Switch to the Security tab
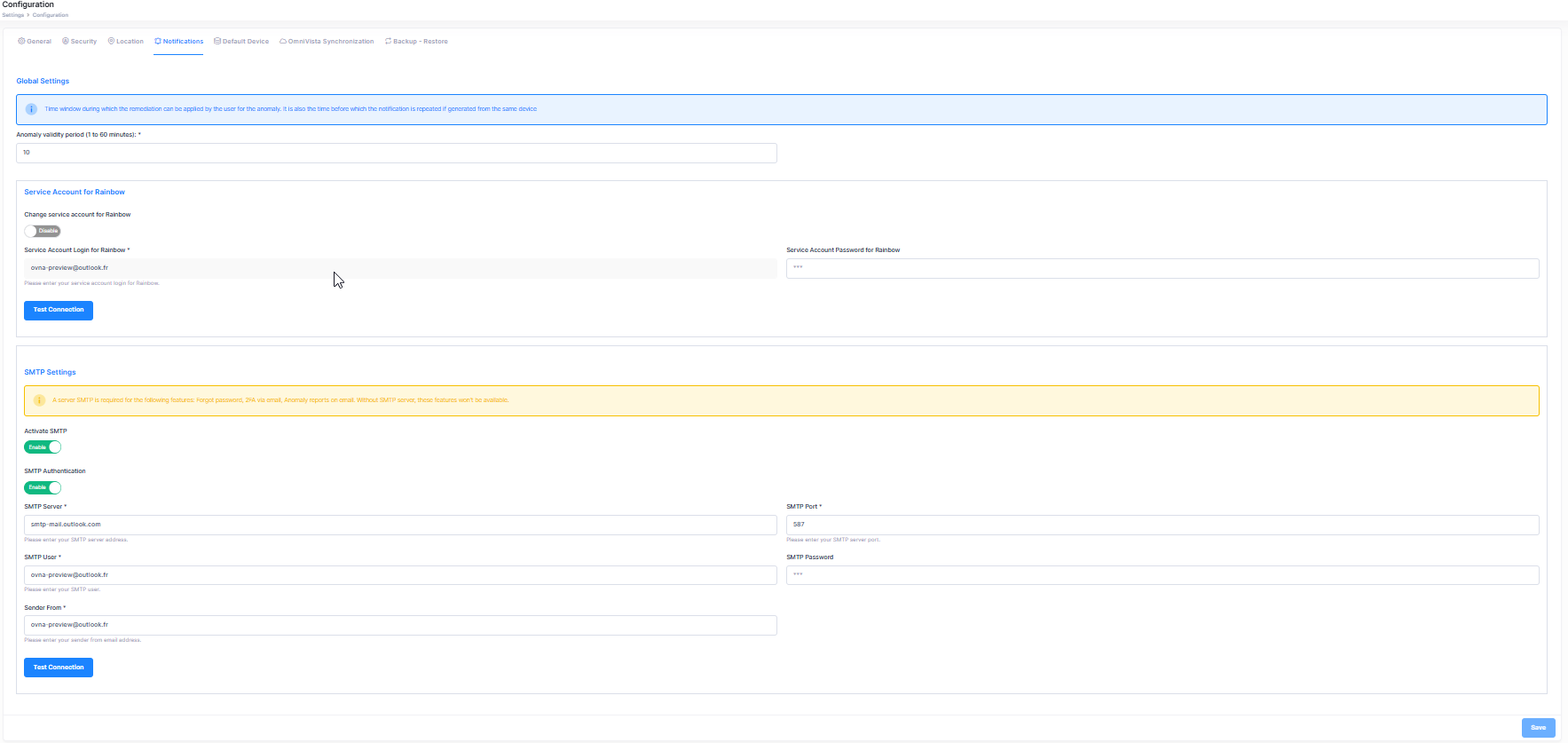The image size is (1568, 743). [79, 42]
